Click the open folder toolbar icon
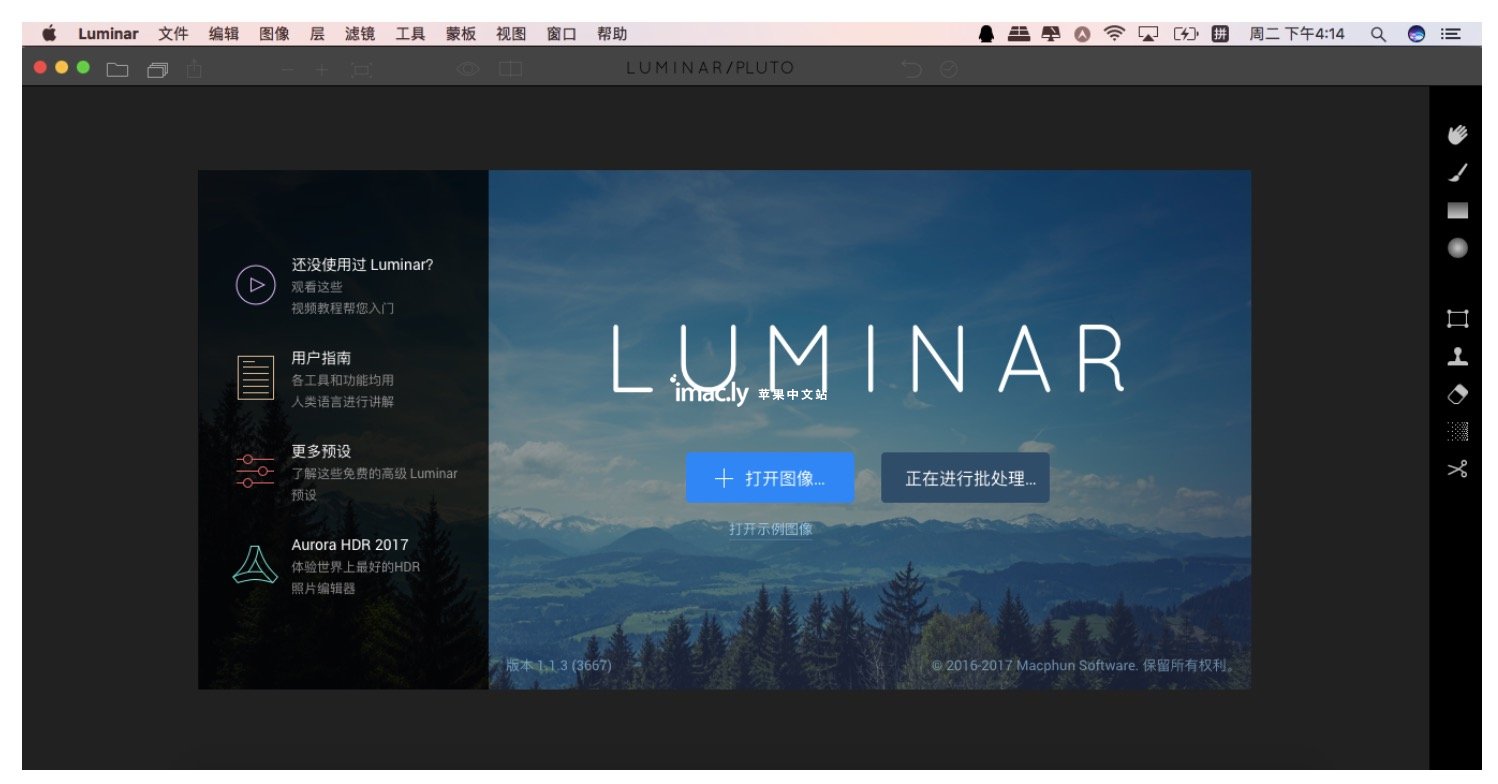The height and width of the screenshot is (784, 1498). 118,69
